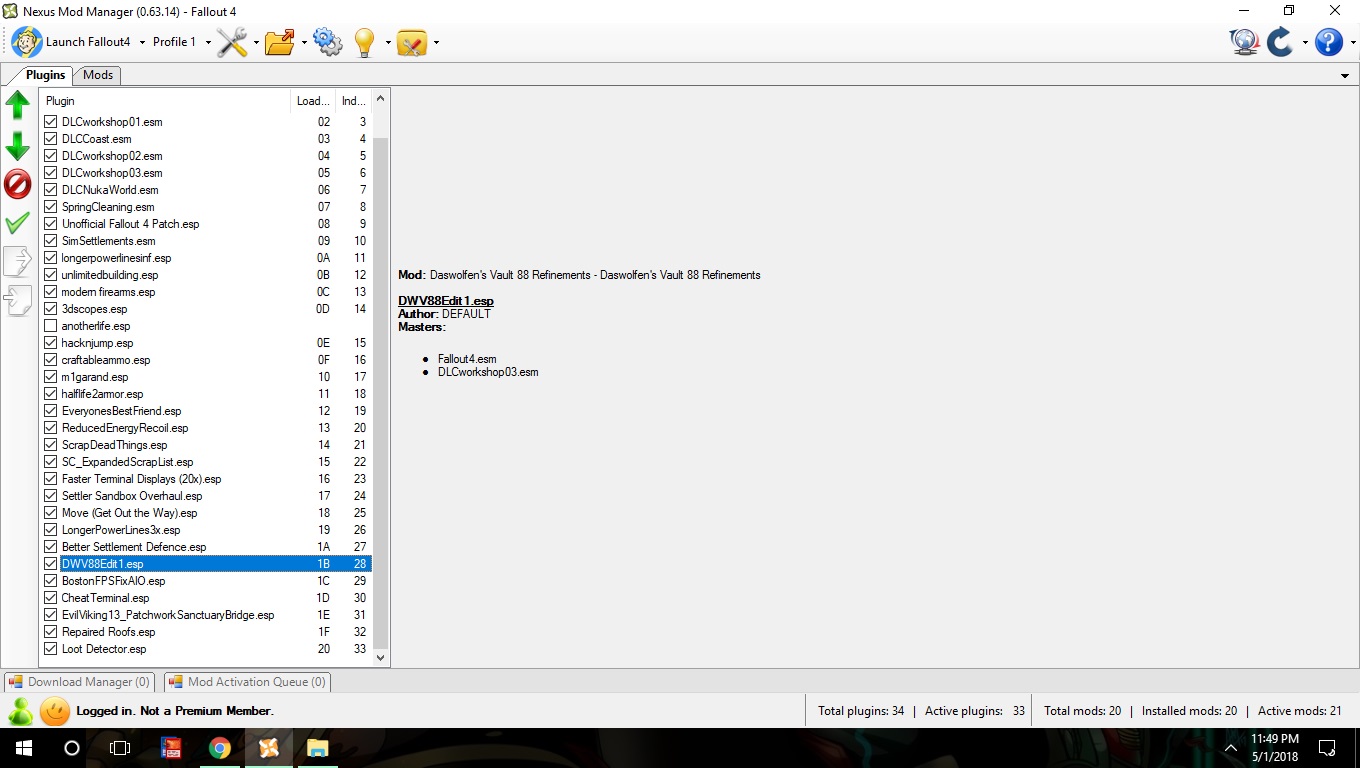Open Windows Start menu
This screenshot has width=1360, height=768.
click(x=24, y=748)
